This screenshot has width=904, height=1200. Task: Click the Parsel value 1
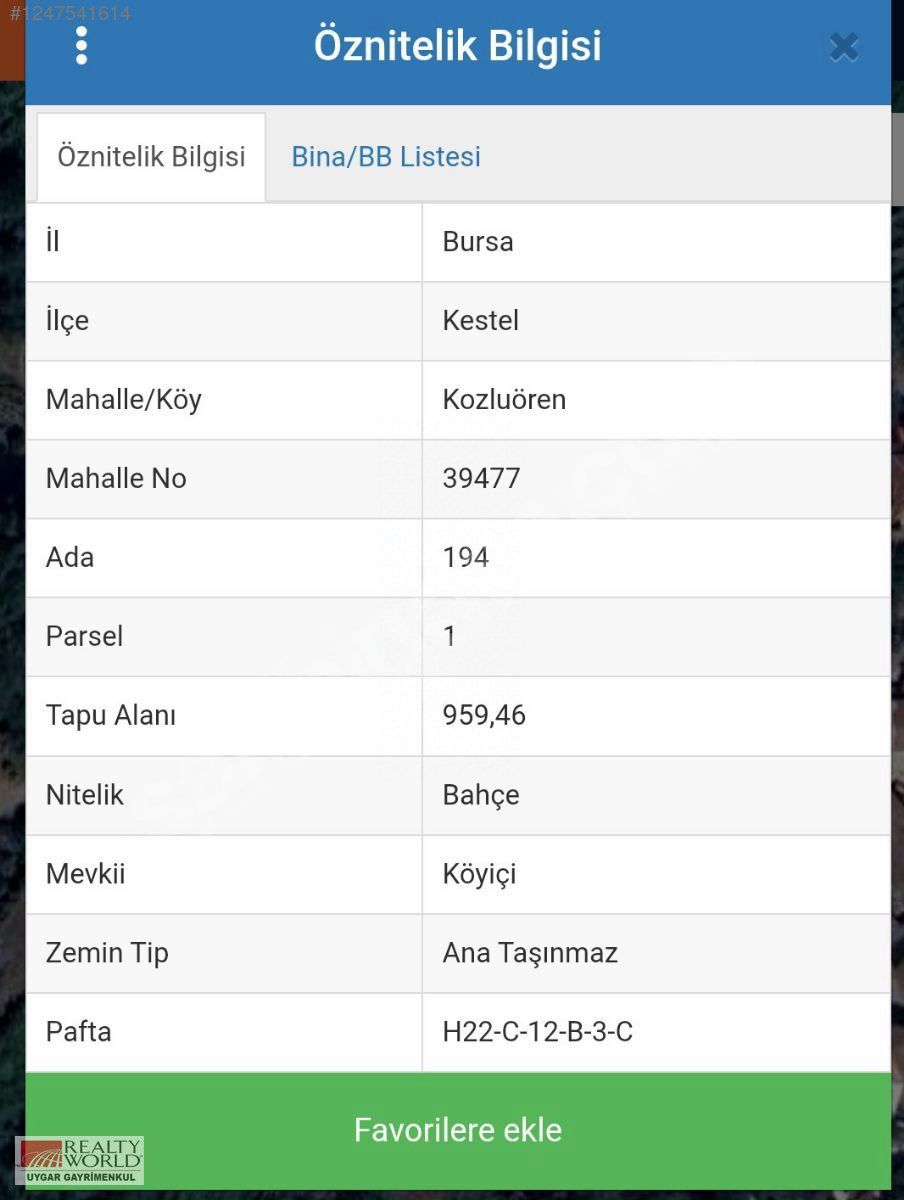(x=449, y=636)
